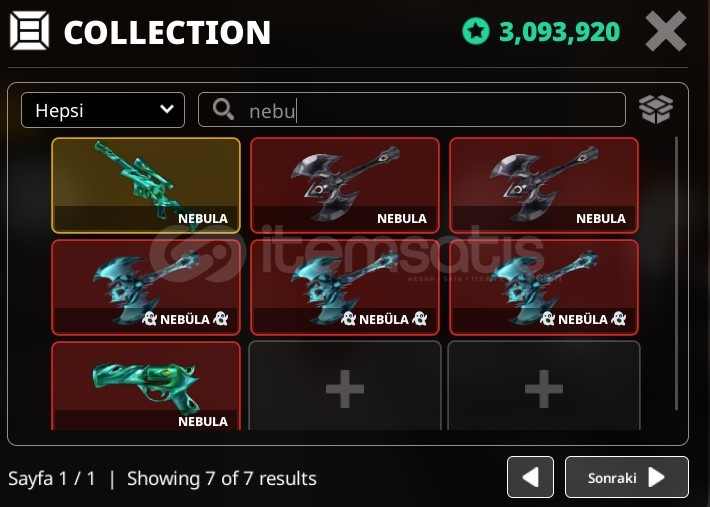Select the second dark Nebula axe
The image size is (710, 507).
click(544, 185)
